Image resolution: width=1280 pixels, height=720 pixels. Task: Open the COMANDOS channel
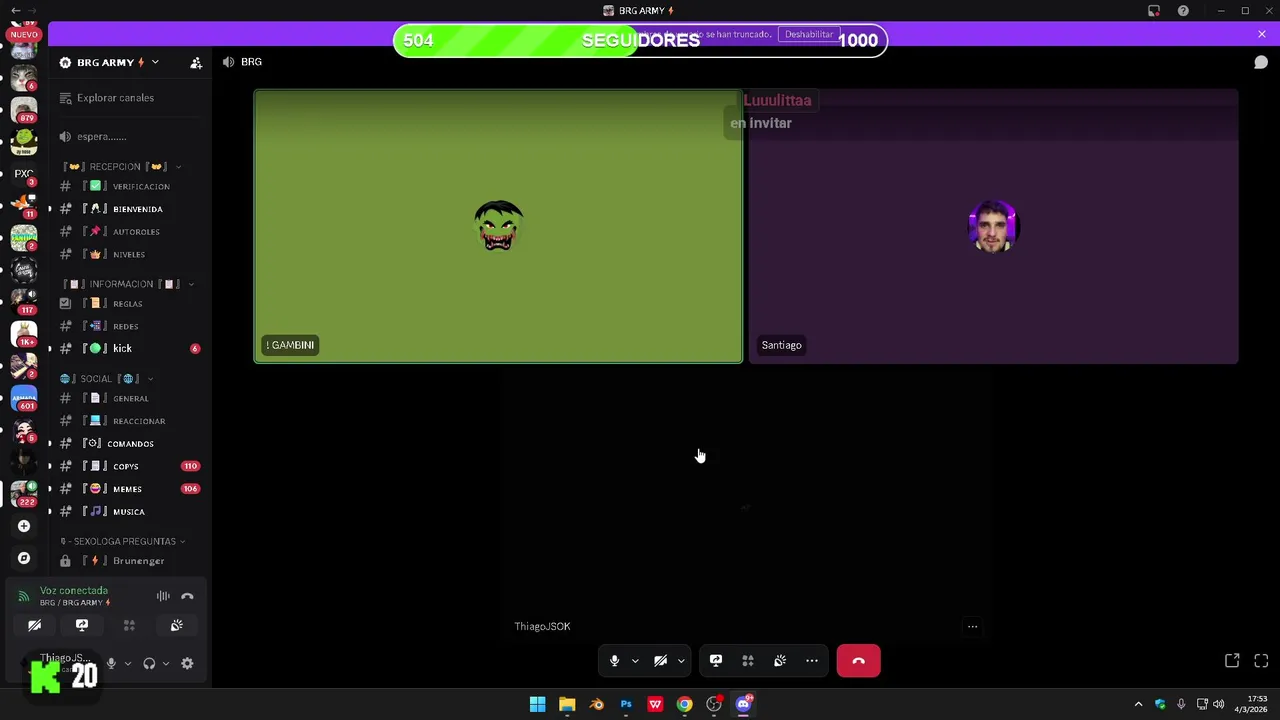129,444
